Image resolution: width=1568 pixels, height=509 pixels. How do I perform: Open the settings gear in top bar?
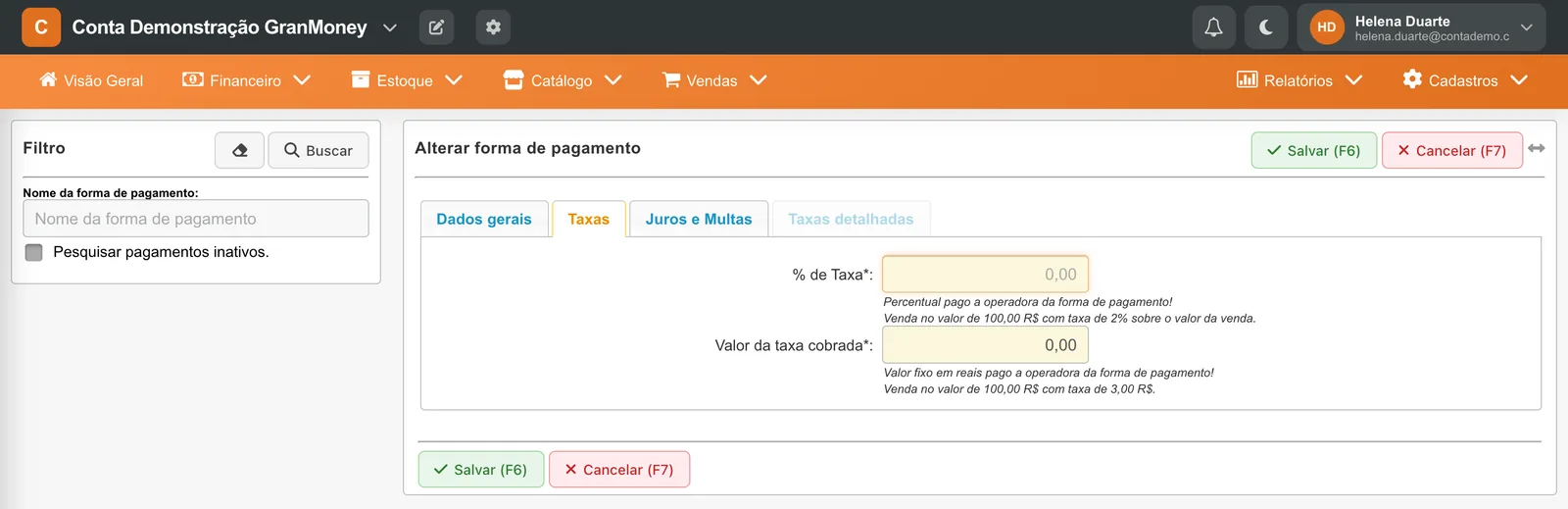tap(493, 27)
